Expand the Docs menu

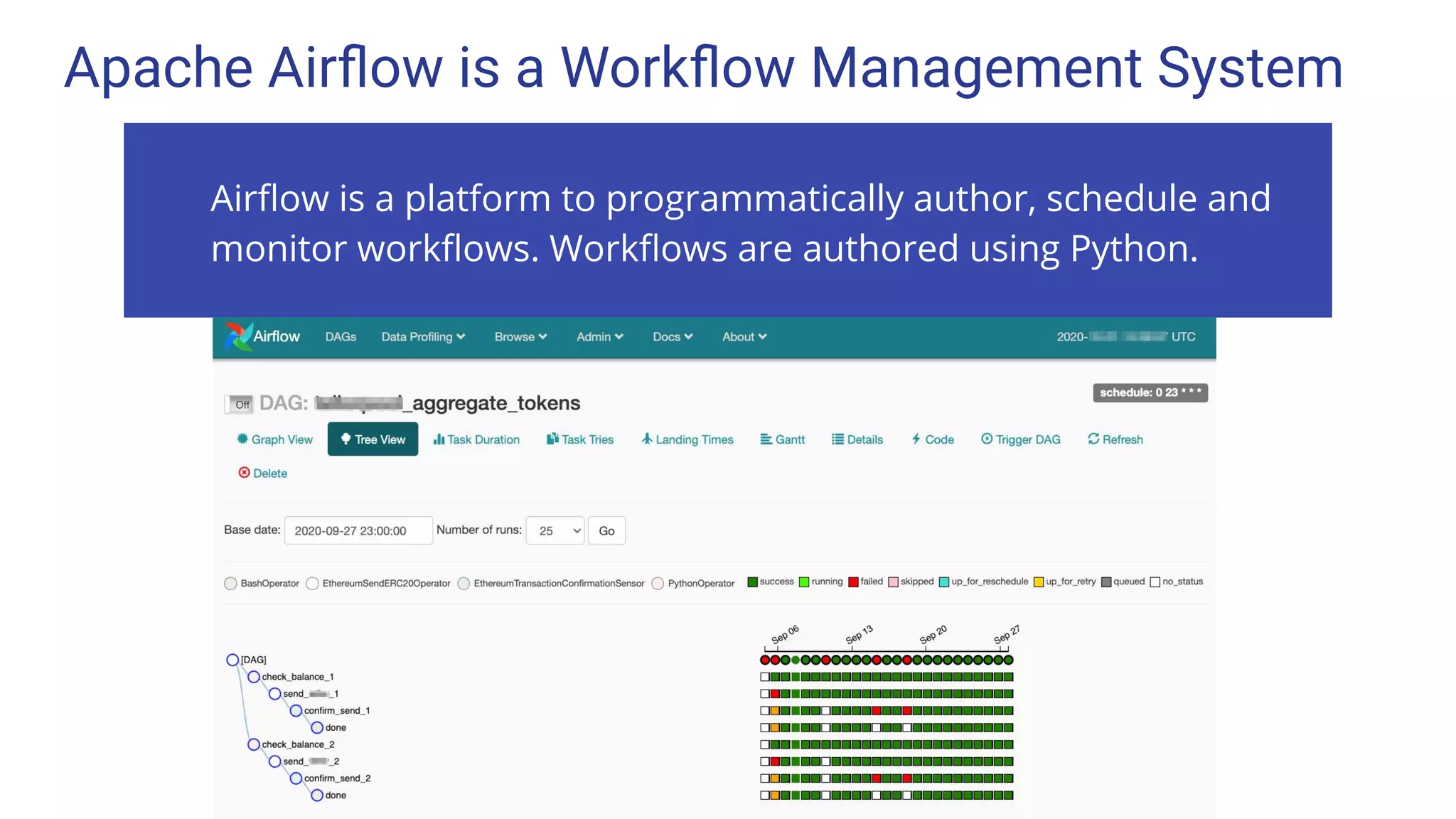coord(673,337)
